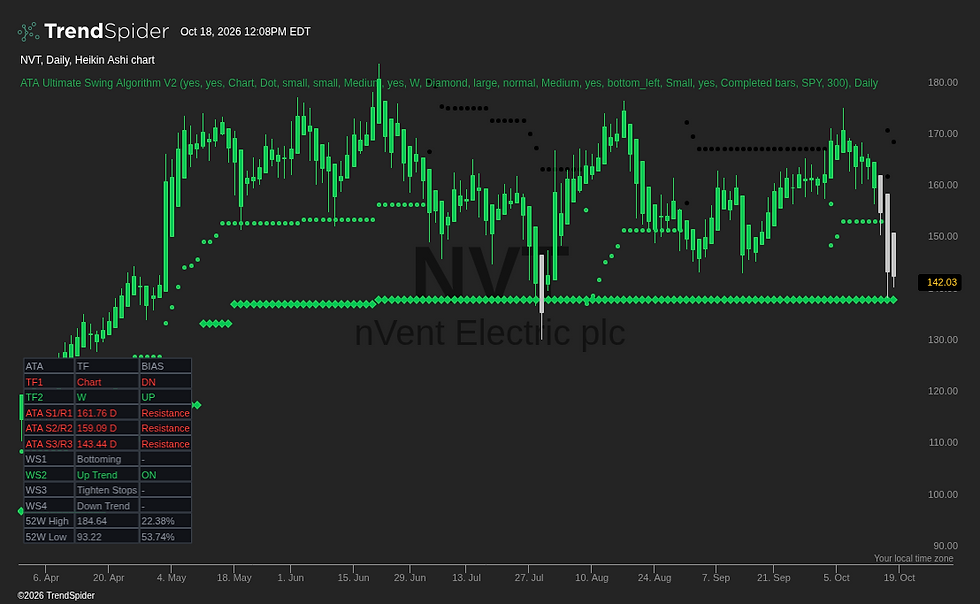This screenshot has width=980, height=604.
Task: Click the 90.00 price axis label
Action: coord(945,545)
